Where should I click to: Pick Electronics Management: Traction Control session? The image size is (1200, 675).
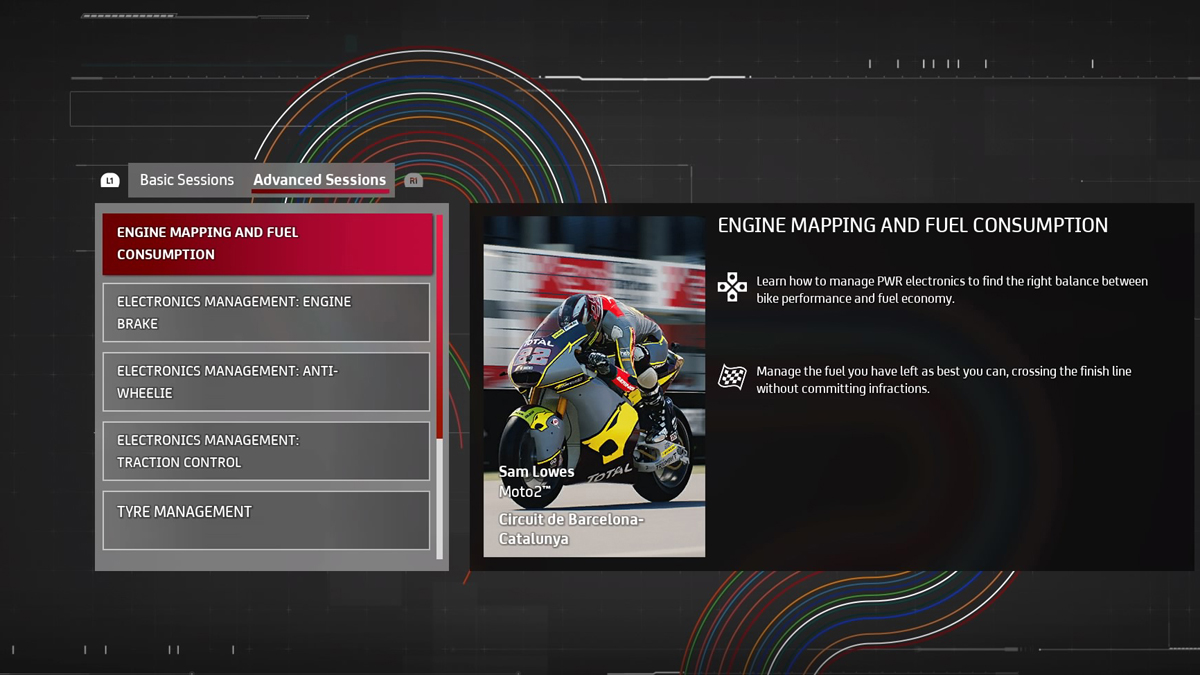tap(266, 451)
